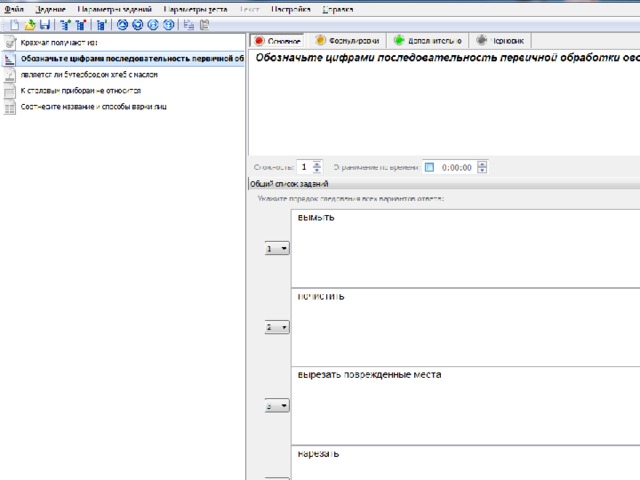Screen dimensions: 640x480
Task: Increase the task difficulty stepper value
Action: 317,164
